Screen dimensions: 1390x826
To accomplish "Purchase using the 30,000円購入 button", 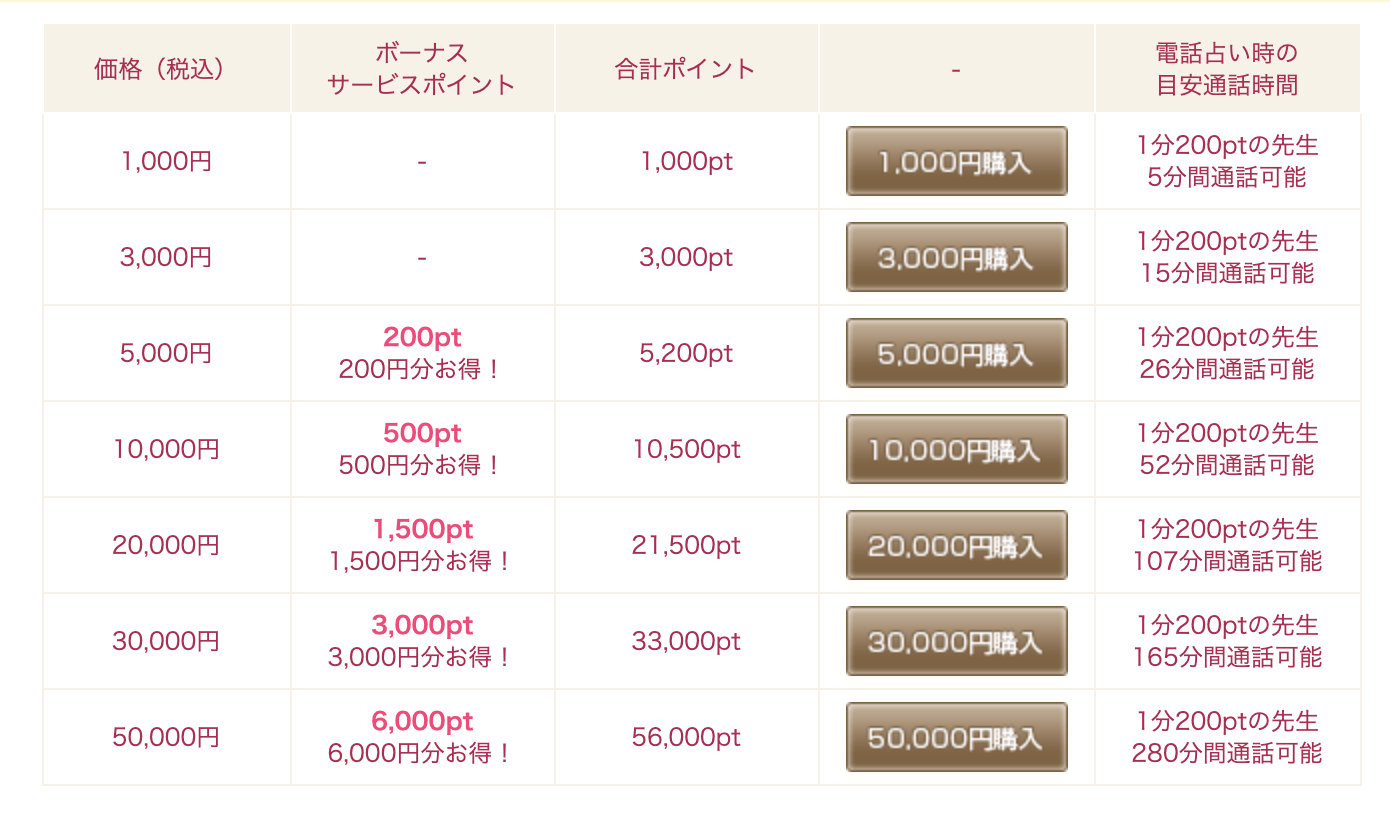I will 956,641.
